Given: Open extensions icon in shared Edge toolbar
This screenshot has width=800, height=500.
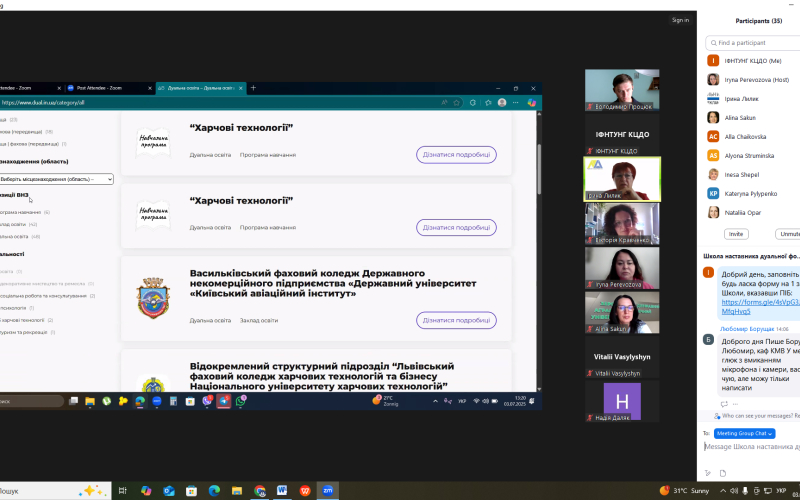Looking at the screenshot, I should (x=473, y=103).
